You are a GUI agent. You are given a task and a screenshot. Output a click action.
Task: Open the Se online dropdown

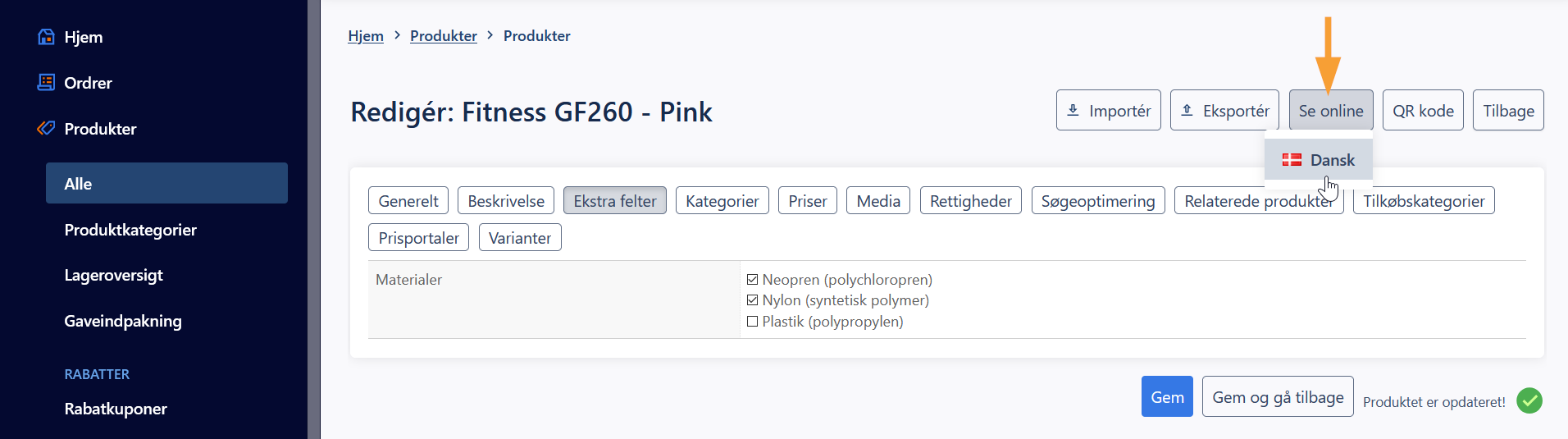pyautogui.click(x=1330, y=110)
